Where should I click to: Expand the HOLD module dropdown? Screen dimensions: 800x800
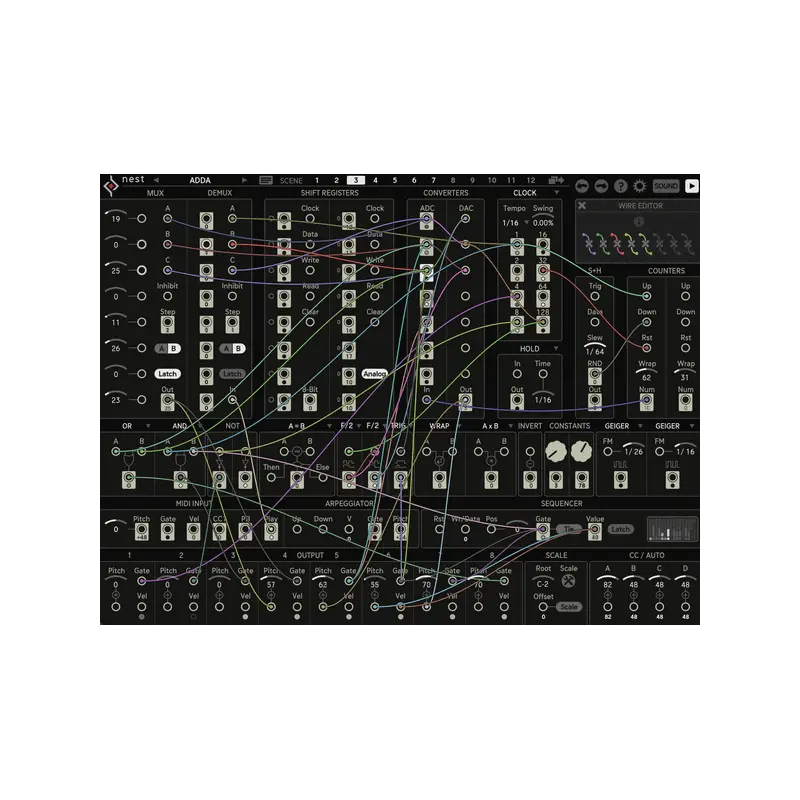click(556, 348)
